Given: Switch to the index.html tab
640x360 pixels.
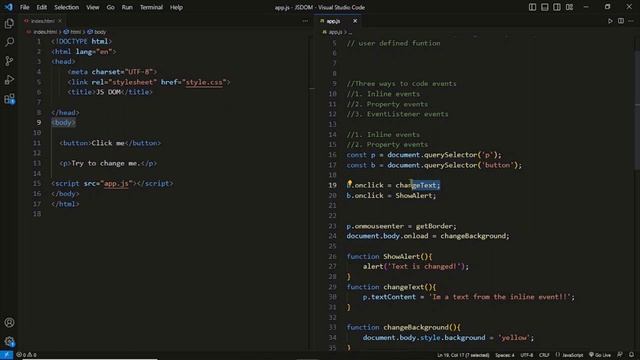Looking at the screenshot, I should click(42, 21).
